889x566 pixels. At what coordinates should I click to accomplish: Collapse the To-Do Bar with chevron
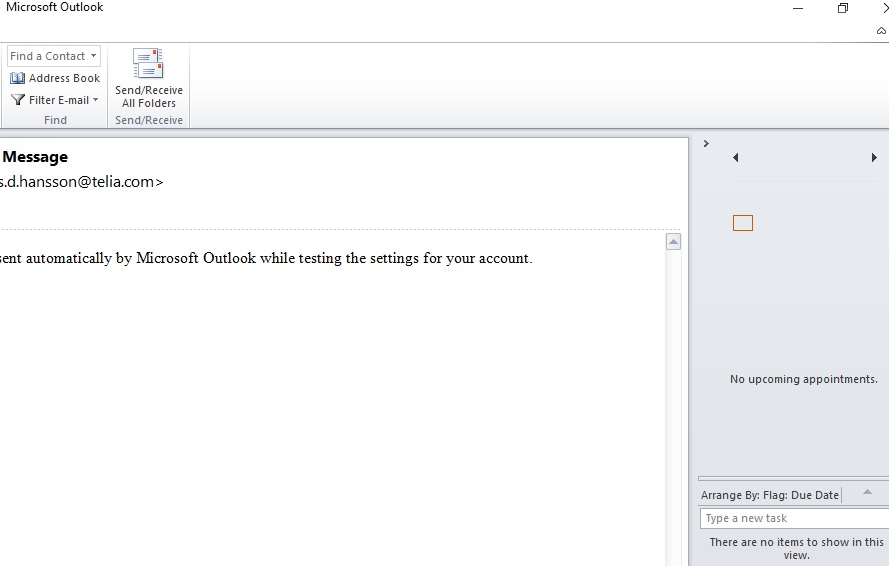tap(706, 143)
